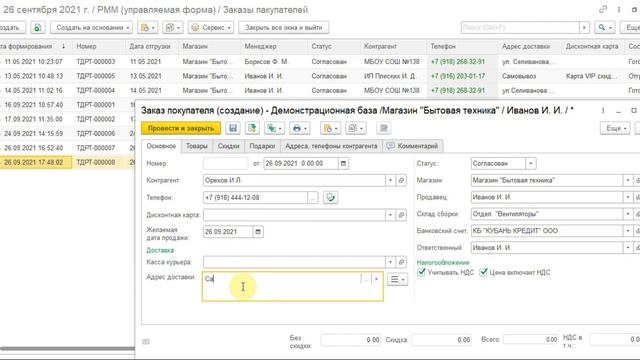The height and width of the screenshot is (360, 640).
Task: Sort by the Менеджер column header
Action: click(274, 47)
